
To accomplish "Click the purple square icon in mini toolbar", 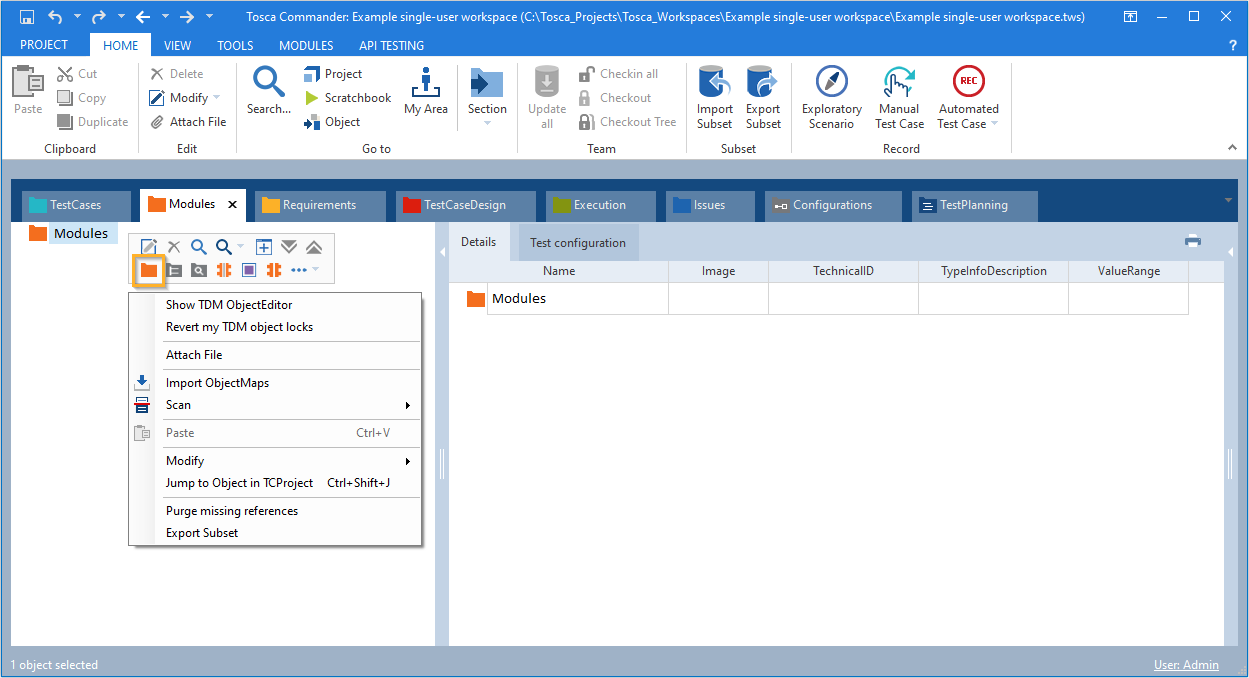I will point(249,270).
